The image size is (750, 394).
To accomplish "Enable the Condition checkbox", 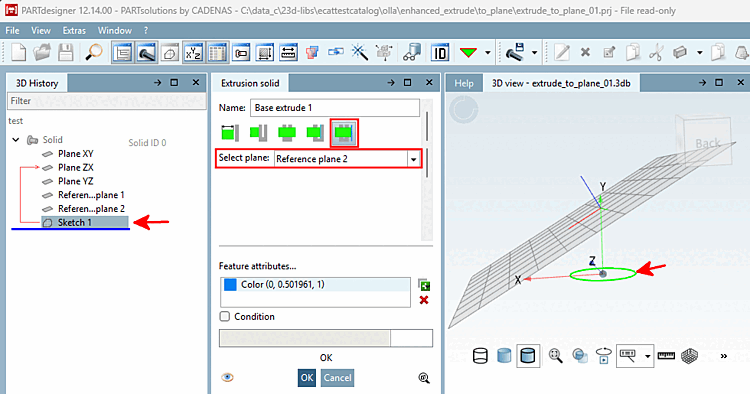I will click(224, 317).
